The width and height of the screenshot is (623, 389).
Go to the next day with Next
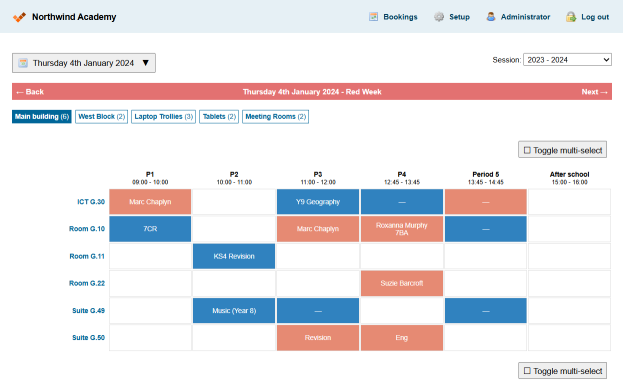tap(594, 92)
